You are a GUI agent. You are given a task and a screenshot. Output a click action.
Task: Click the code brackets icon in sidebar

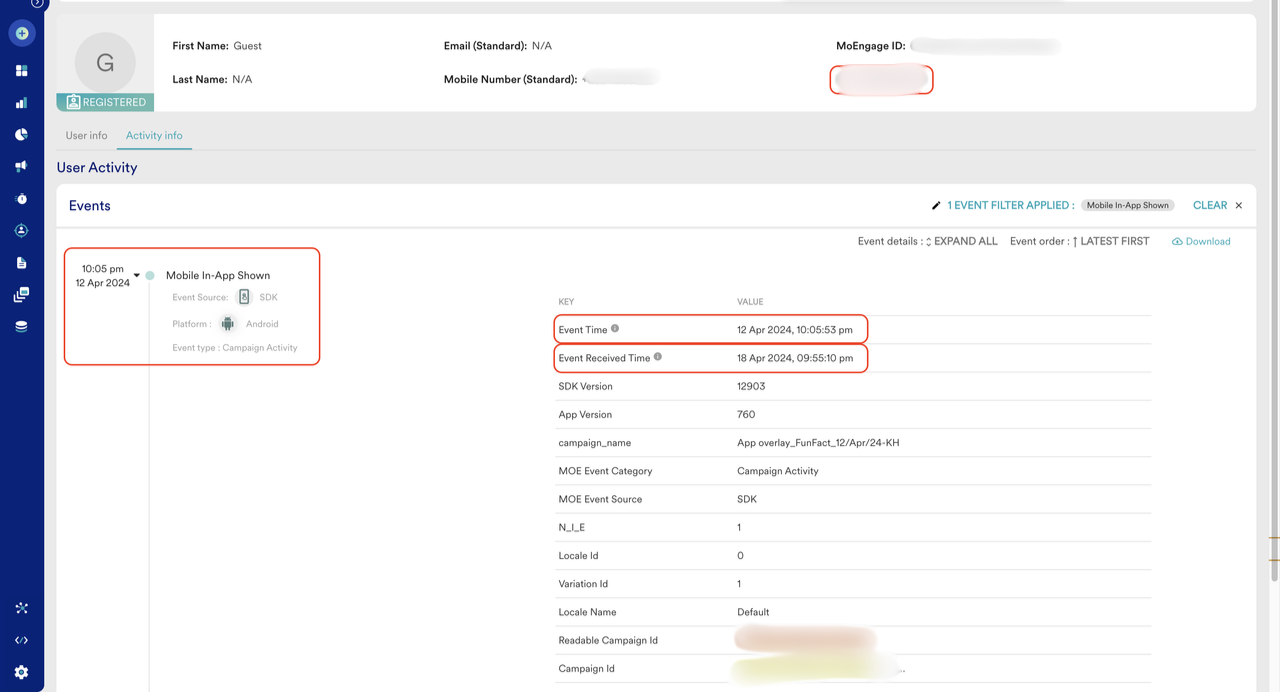pyautogui.click(x=22, y=640)
